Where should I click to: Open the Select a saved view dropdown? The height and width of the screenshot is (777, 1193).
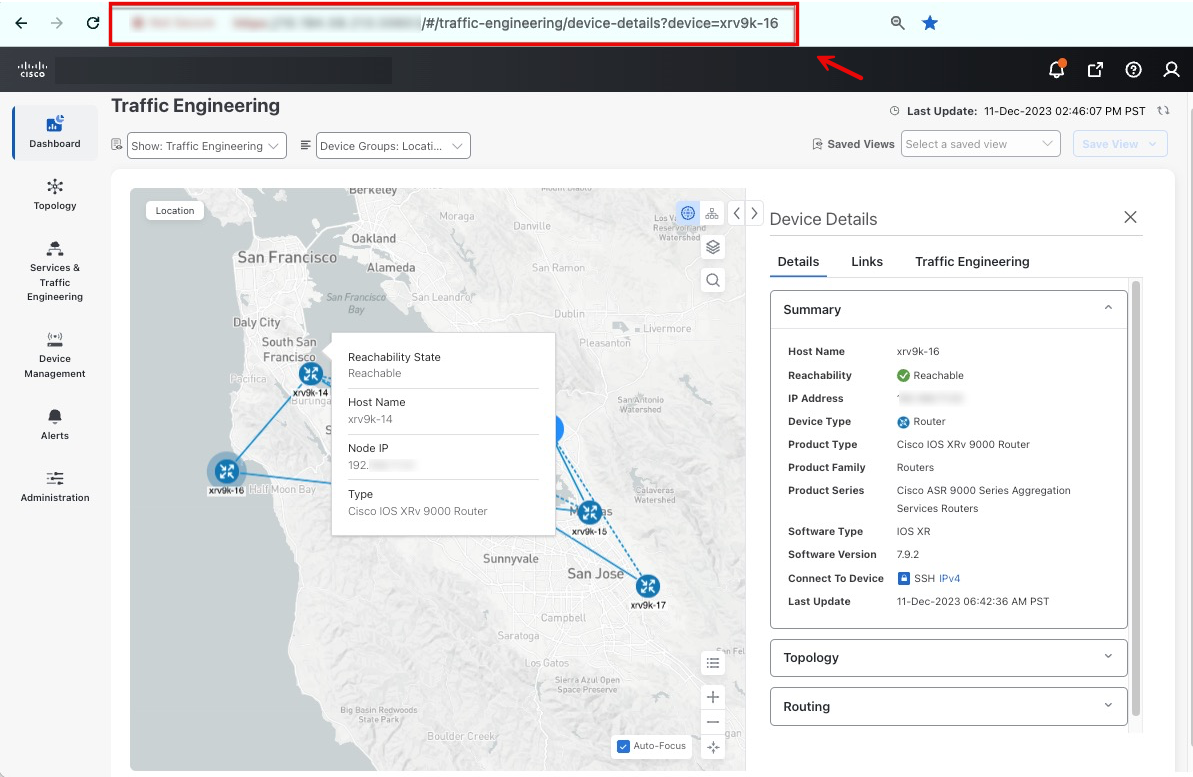980,144
